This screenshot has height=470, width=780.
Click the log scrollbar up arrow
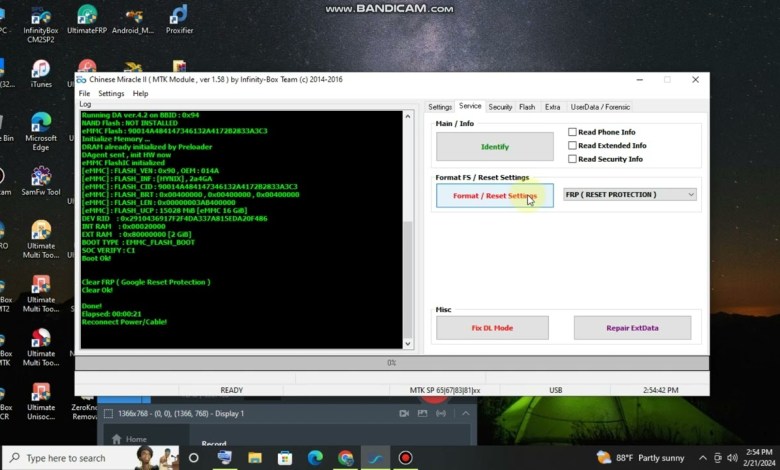408,116
